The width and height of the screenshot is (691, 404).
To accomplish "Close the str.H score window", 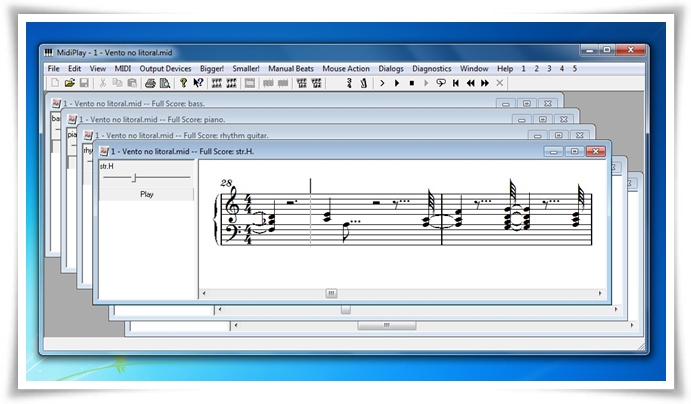I will 596,152.
